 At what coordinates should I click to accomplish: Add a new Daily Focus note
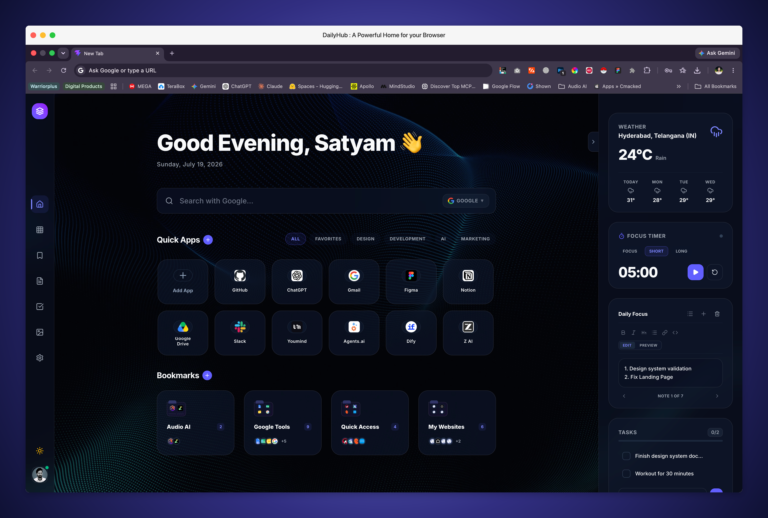pos(703,314)
